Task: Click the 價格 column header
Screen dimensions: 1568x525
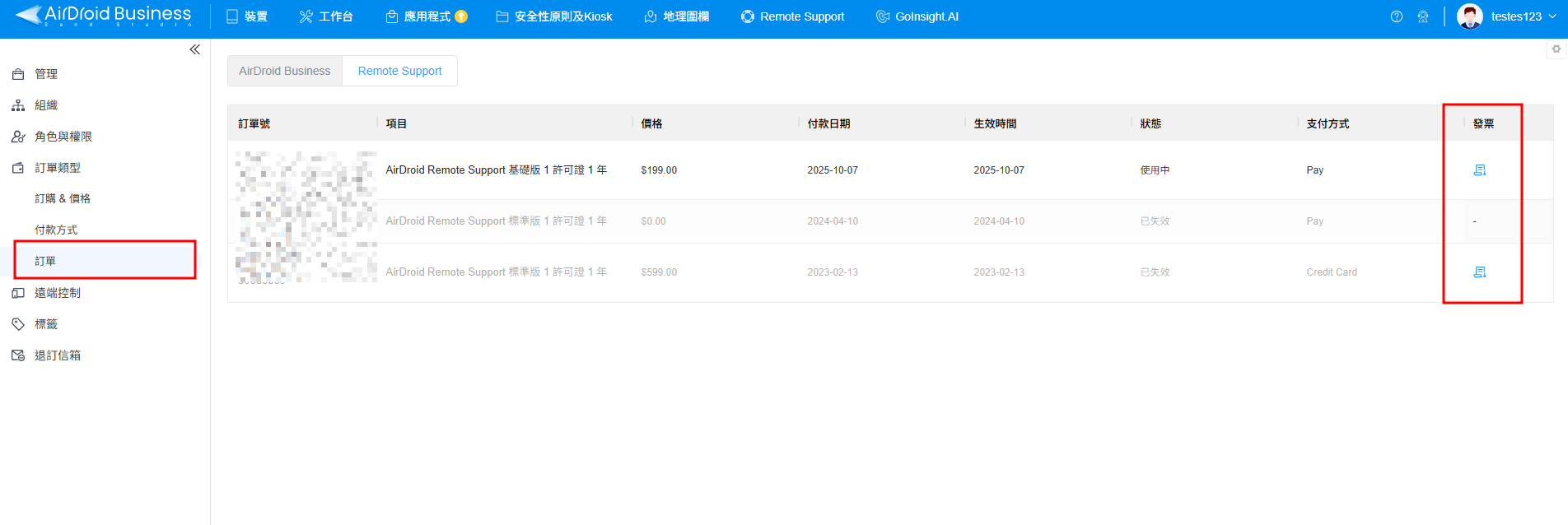Action: click(651, 123)
